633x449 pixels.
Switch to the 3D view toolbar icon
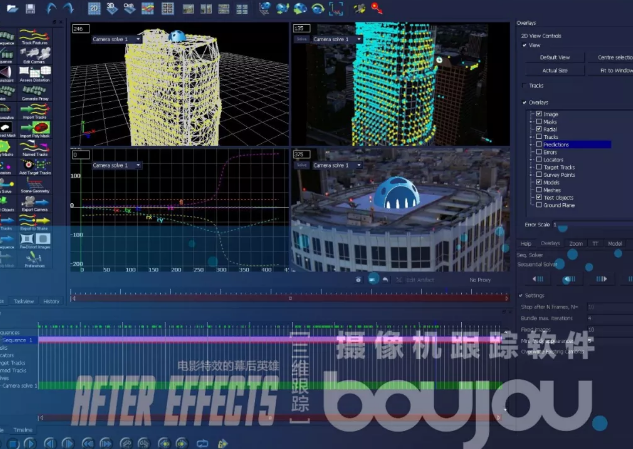111,8
